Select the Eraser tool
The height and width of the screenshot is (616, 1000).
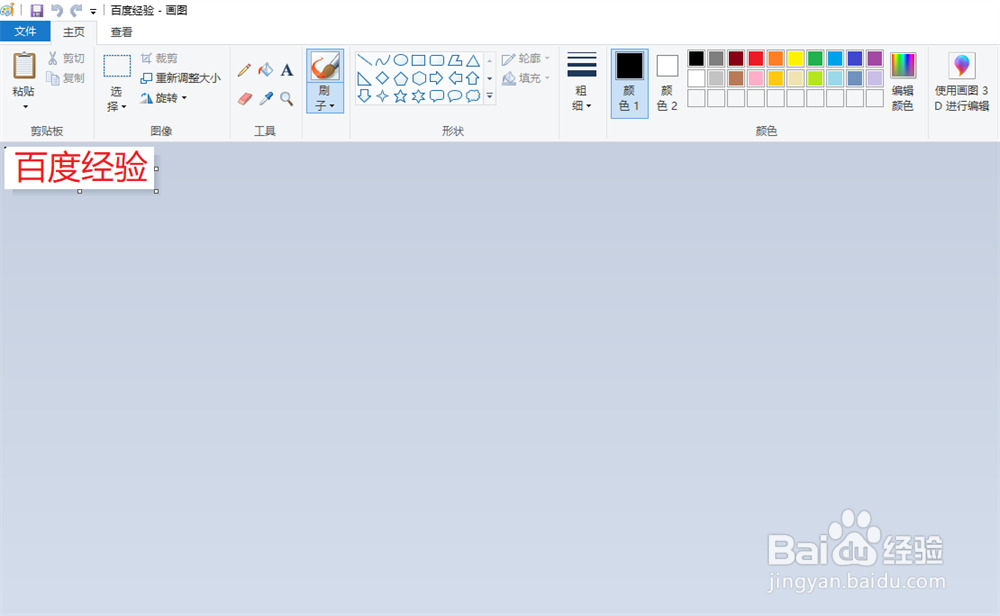[x=245, y=99]
